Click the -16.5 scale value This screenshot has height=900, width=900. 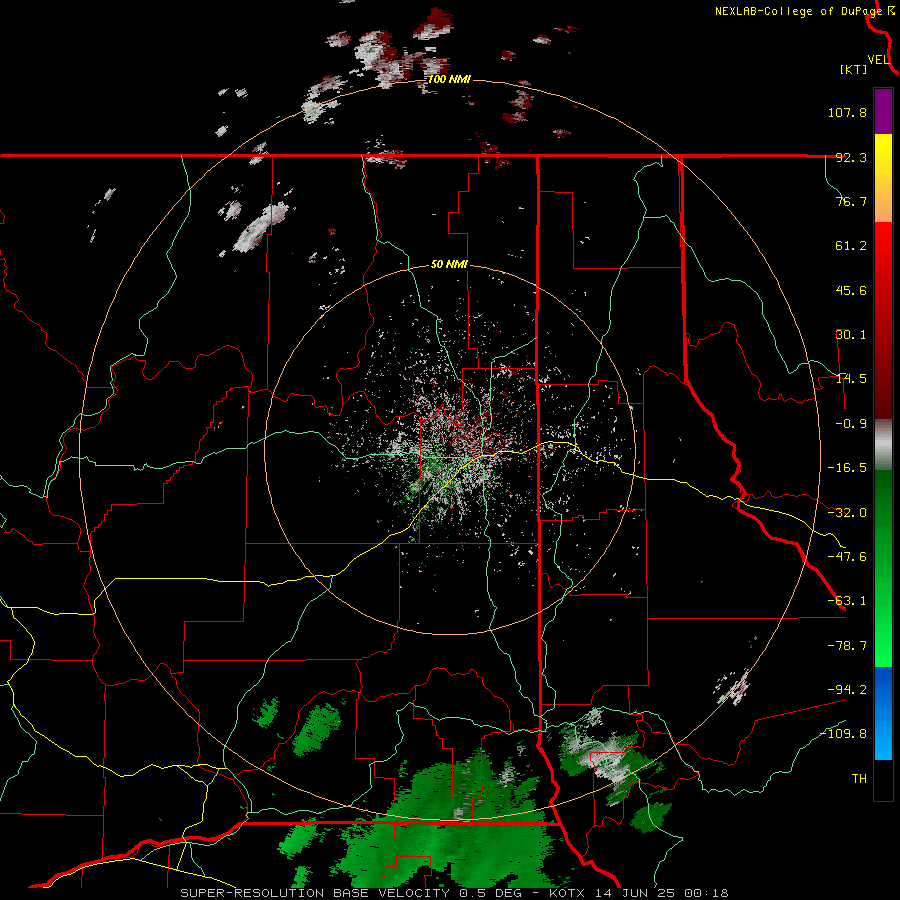pyautogui.click(x=847, y=468)
